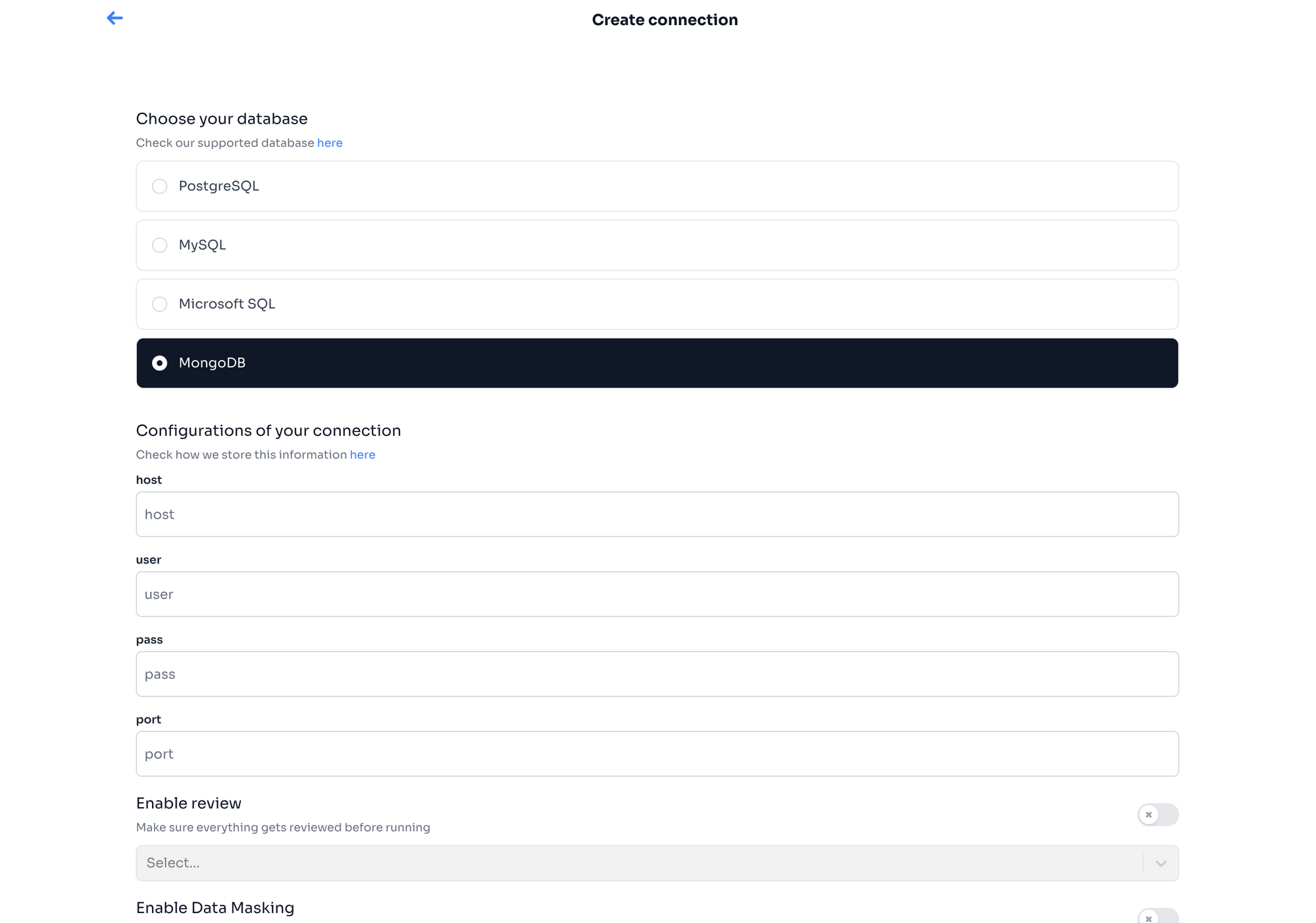Click the Microsoft SQL option label
Screen dimensions: 1316x923
226,304
